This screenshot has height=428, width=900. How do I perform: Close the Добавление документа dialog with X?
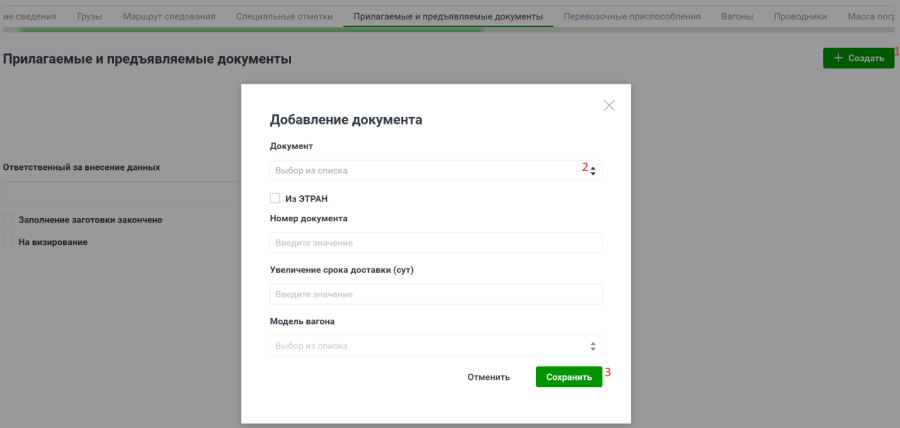pos(609,105)
